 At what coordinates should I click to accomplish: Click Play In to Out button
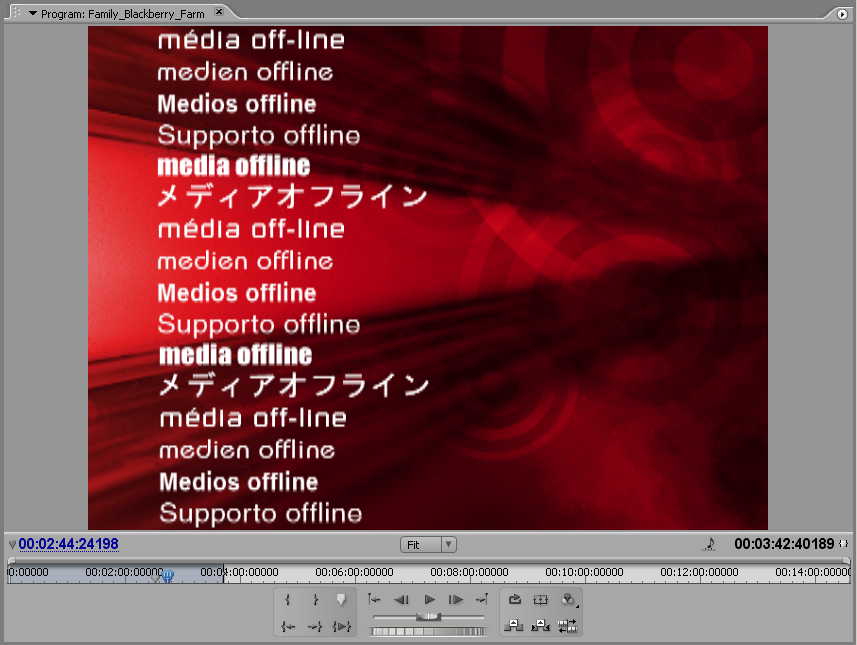340,627
